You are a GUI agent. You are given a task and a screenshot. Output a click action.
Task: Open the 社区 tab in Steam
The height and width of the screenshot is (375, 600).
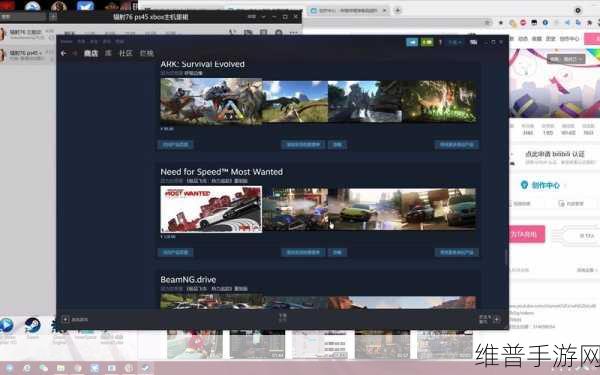pyautogui.click(x=126, y=53)
